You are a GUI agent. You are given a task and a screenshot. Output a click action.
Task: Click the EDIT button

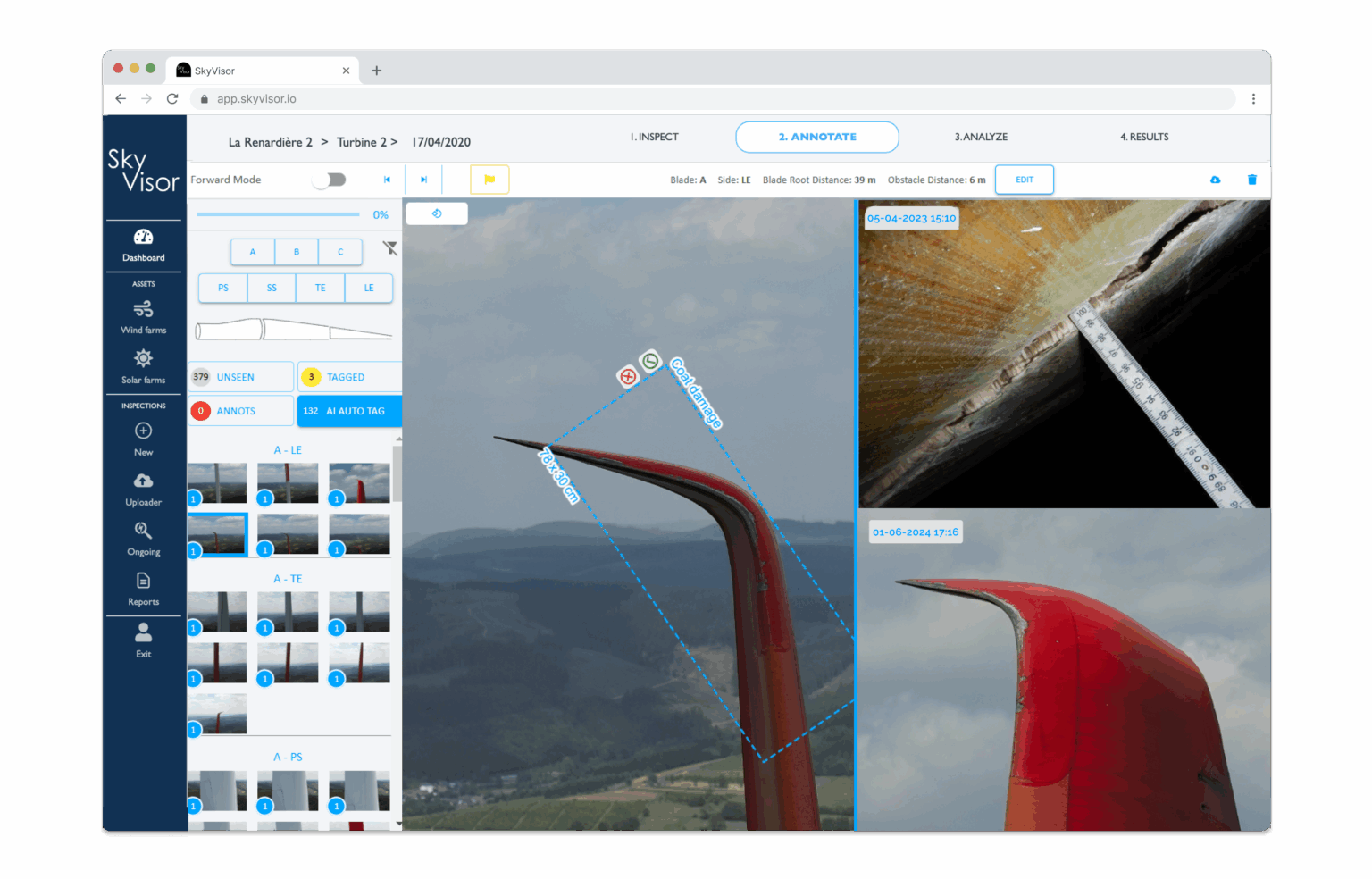(x=1024, y=180)
